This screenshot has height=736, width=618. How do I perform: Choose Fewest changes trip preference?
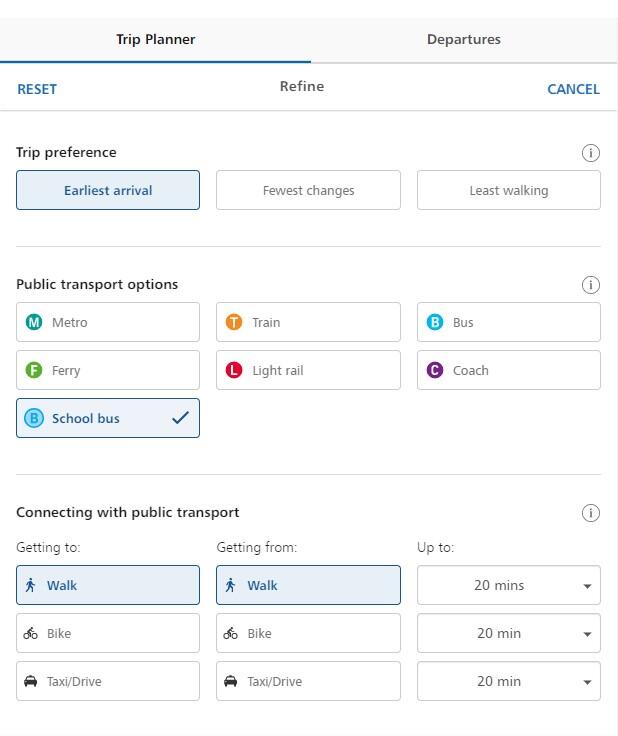(308, 191)
